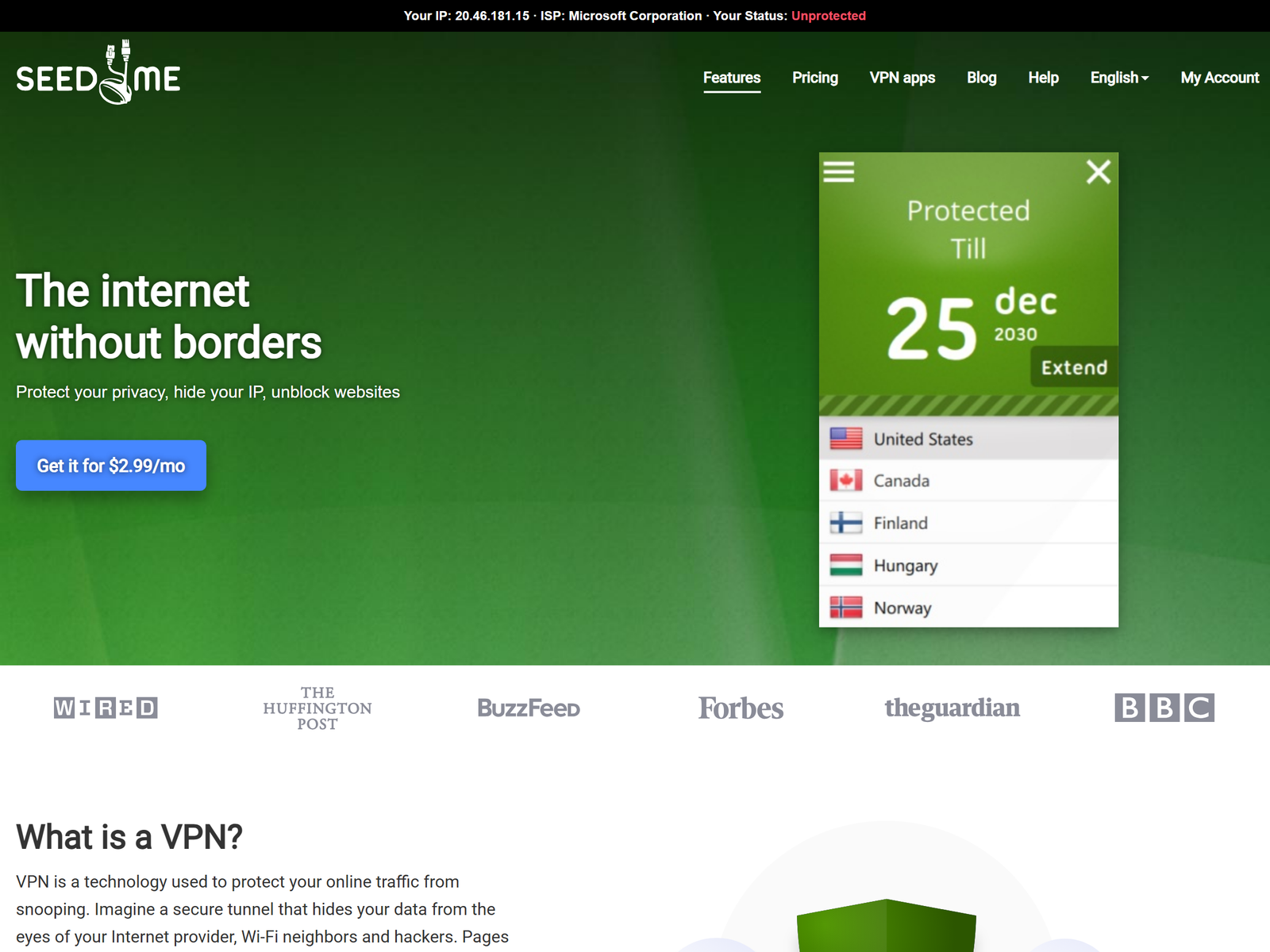Choose United States server text
This screenshot has width=1270, height=952.
point(924,439)
